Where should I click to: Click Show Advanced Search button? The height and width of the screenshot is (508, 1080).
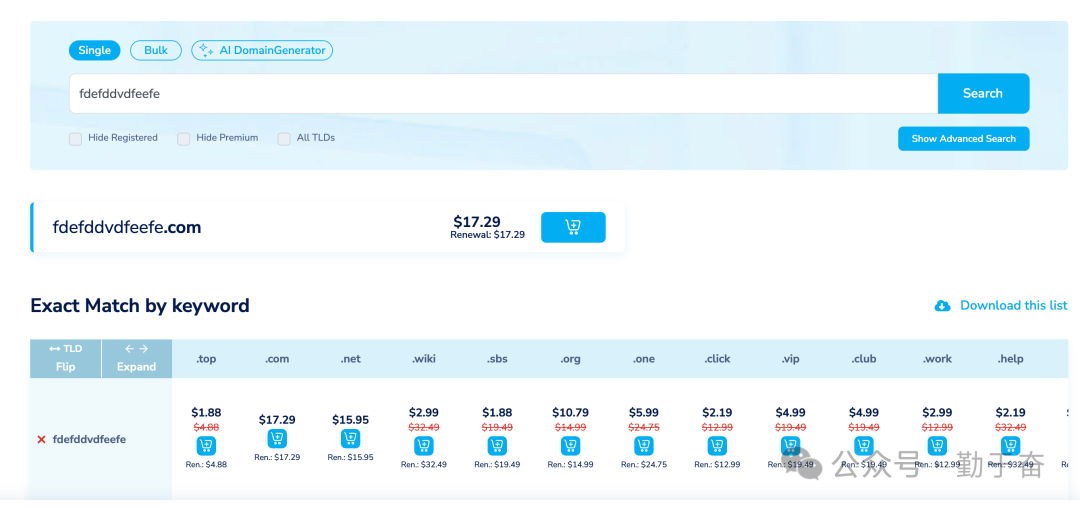click(x=964, y=138)
